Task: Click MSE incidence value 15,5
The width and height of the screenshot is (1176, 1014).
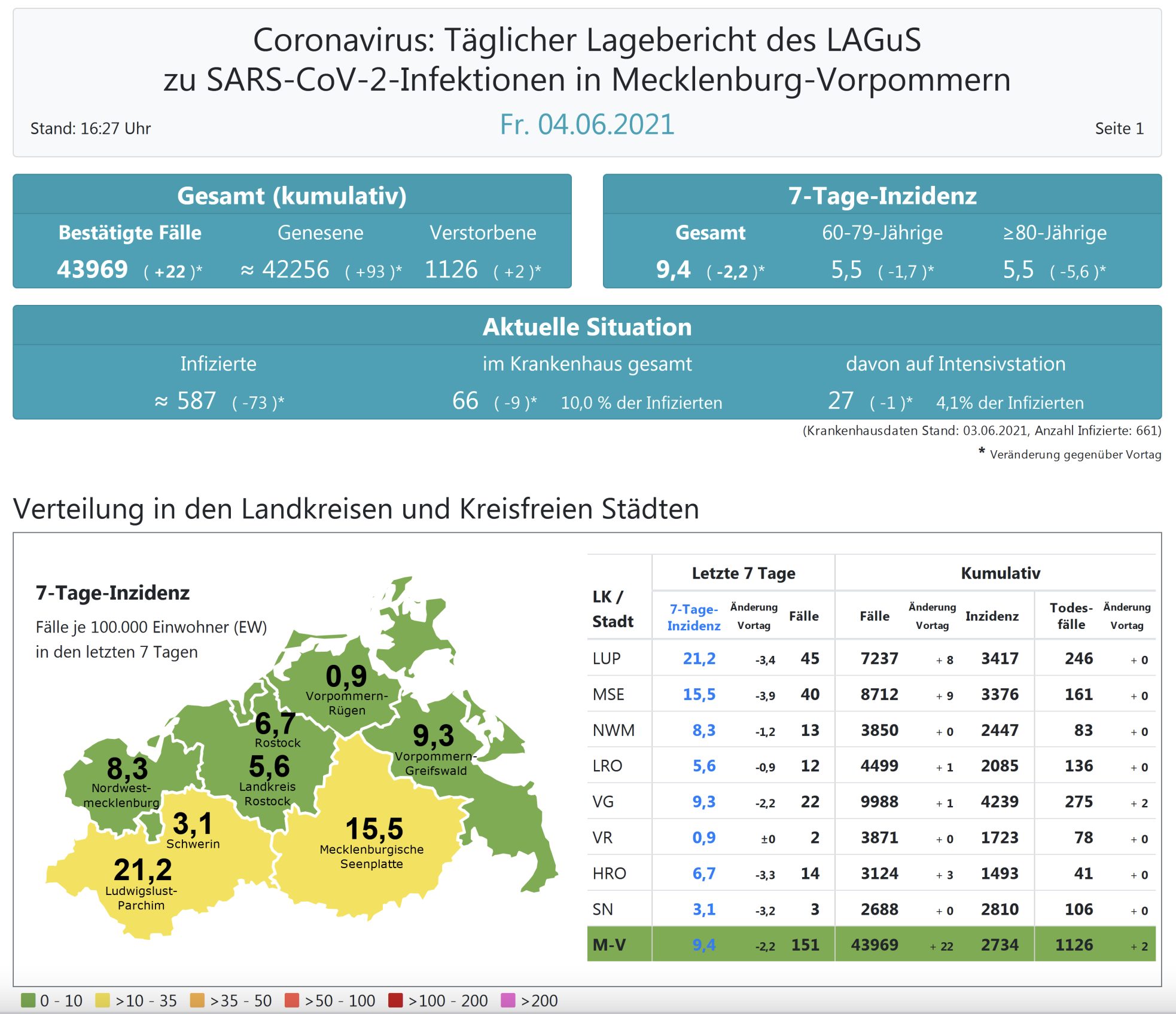Action: pos(699,694)
